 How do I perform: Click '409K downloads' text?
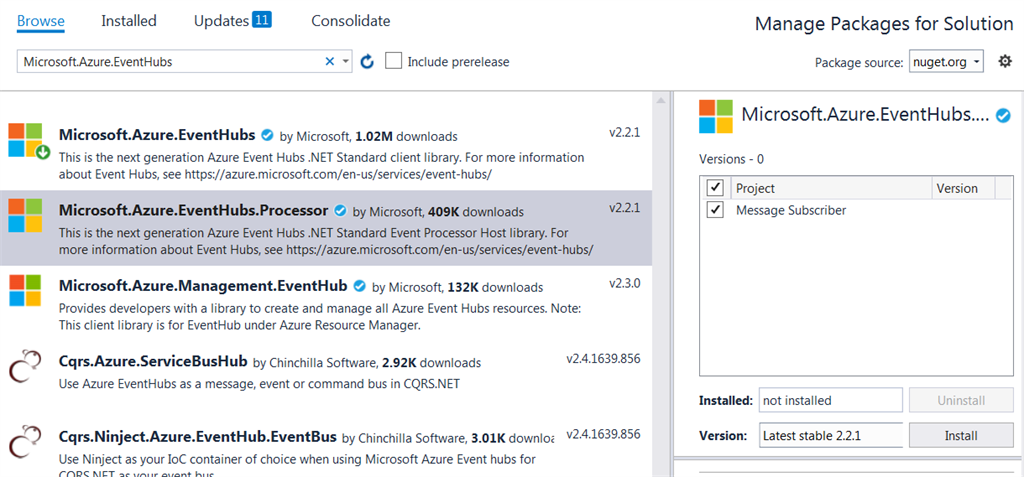tap(476, 212)
